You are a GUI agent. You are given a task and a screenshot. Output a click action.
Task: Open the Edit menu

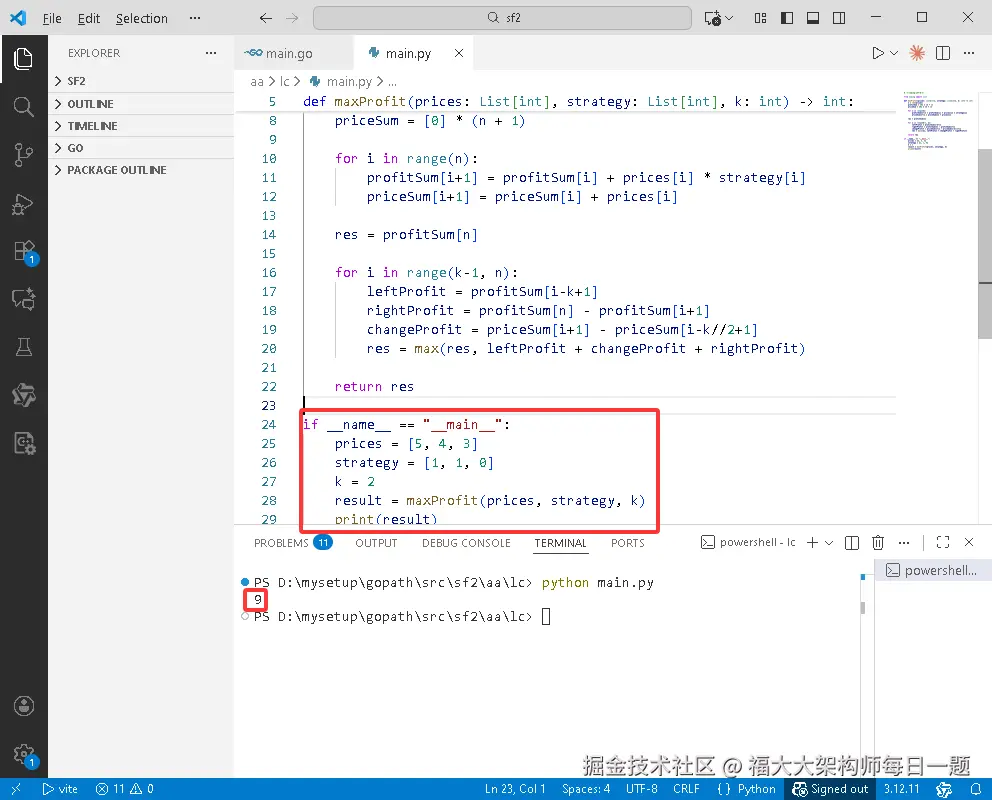(x=89, y=18)
